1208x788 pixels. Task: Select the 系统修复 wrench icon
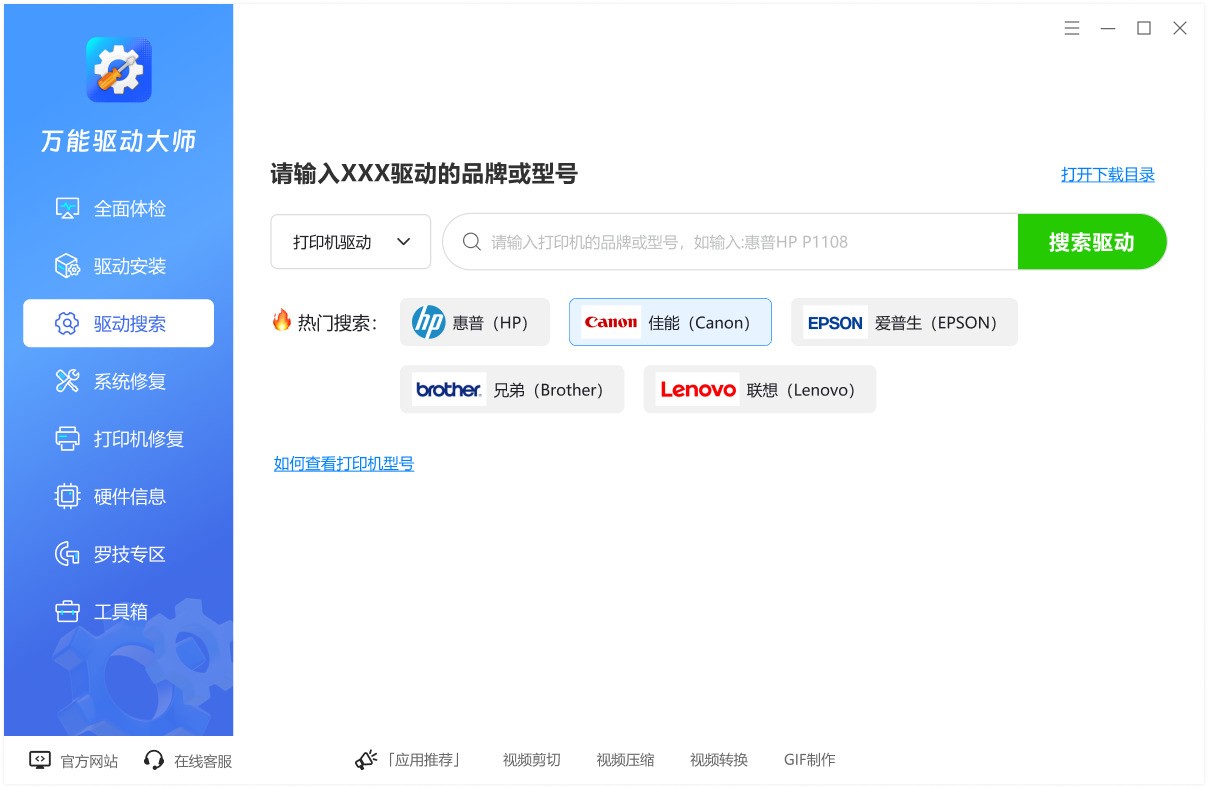point(67,381)
